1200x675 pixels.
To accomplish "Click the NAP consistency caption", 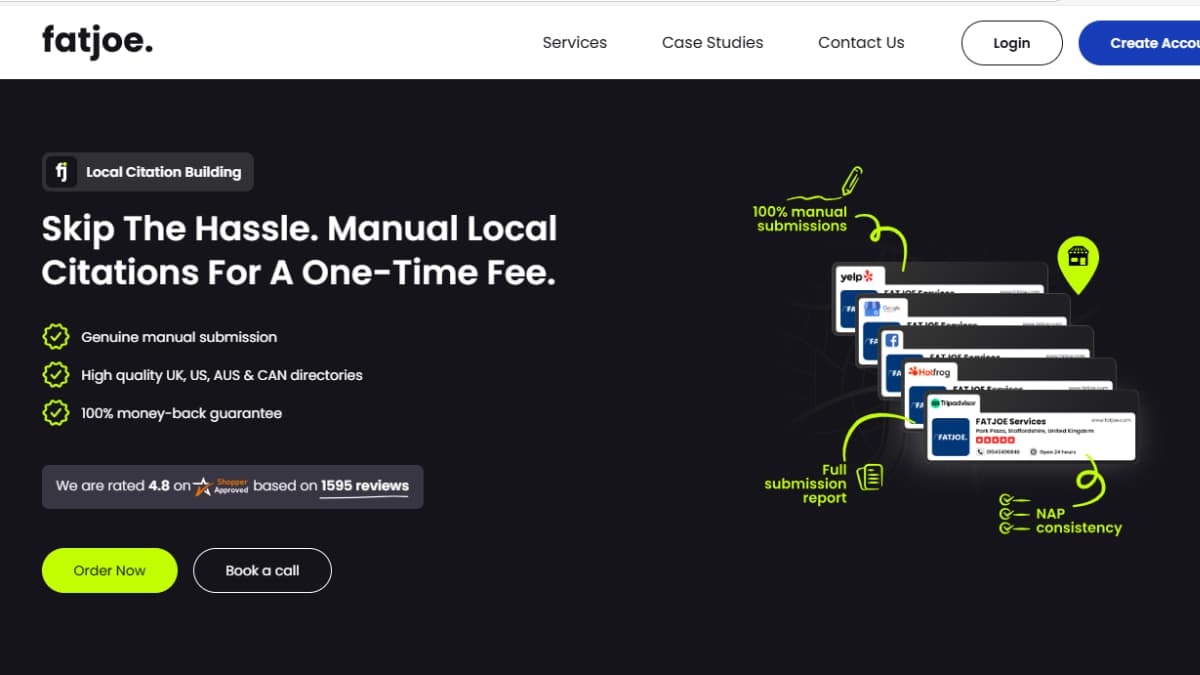I will tap(1078, 521).
